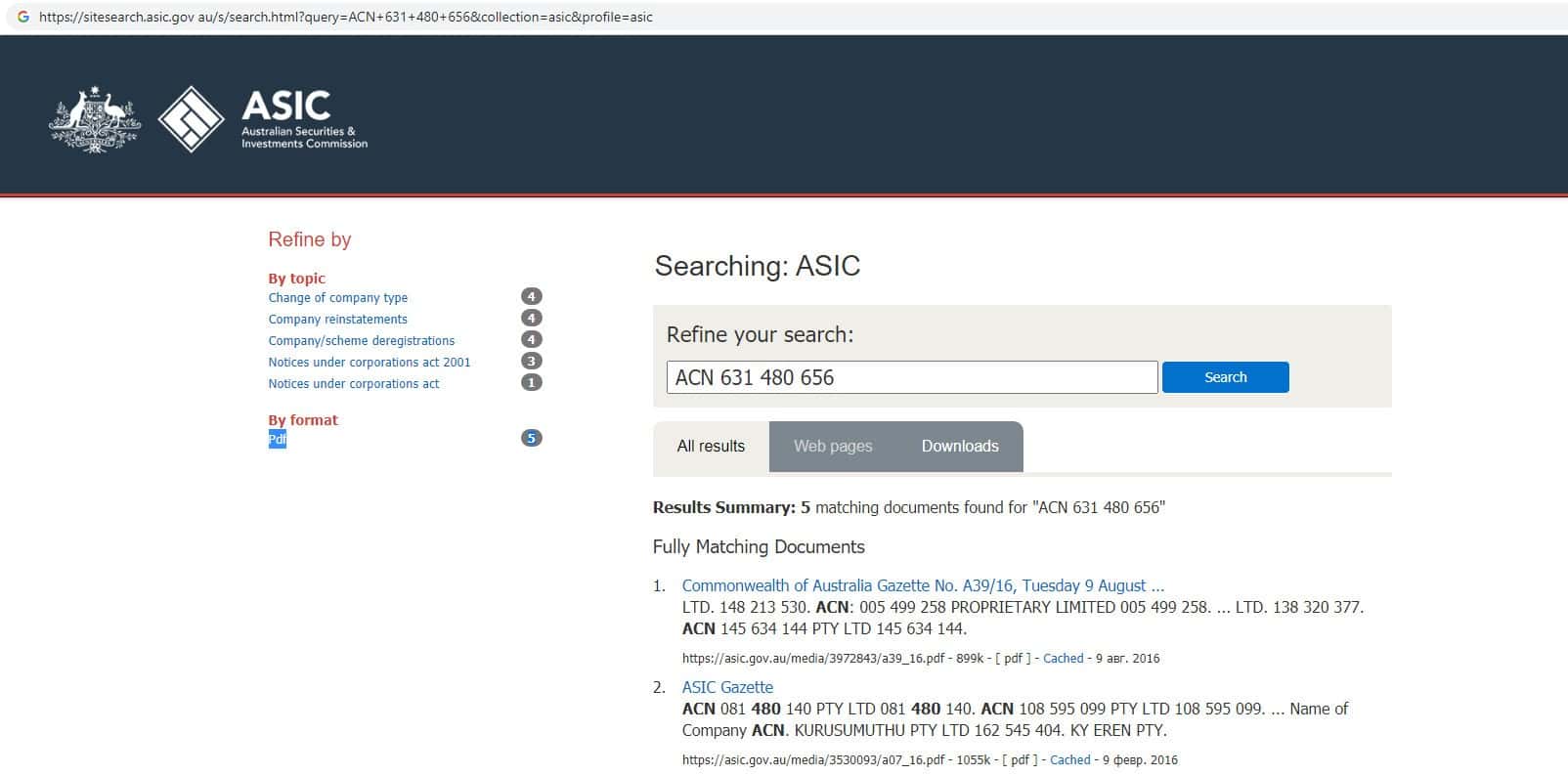Click count badge 1 beside Notices under corporations act
Screen dimensions: 1568x776
[x=532, y=382]
